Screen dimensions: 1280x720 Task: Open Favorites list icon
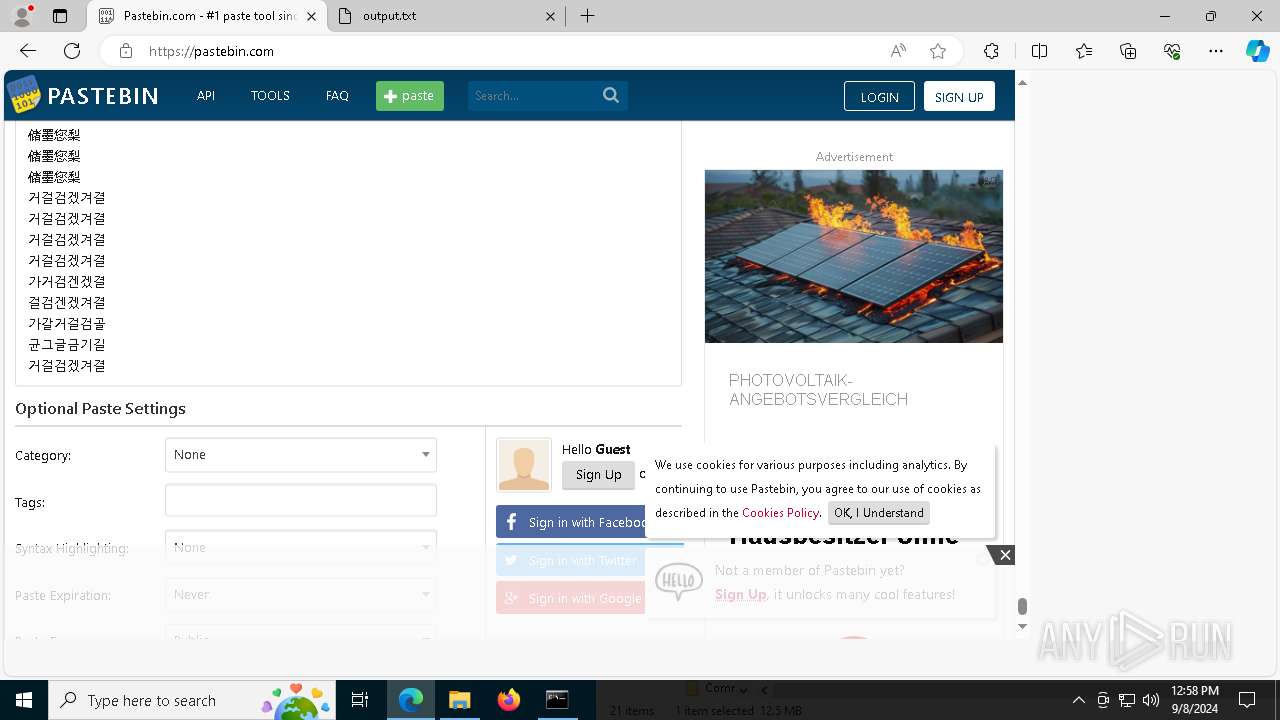pyautogui.click(x=1084, y=51)
